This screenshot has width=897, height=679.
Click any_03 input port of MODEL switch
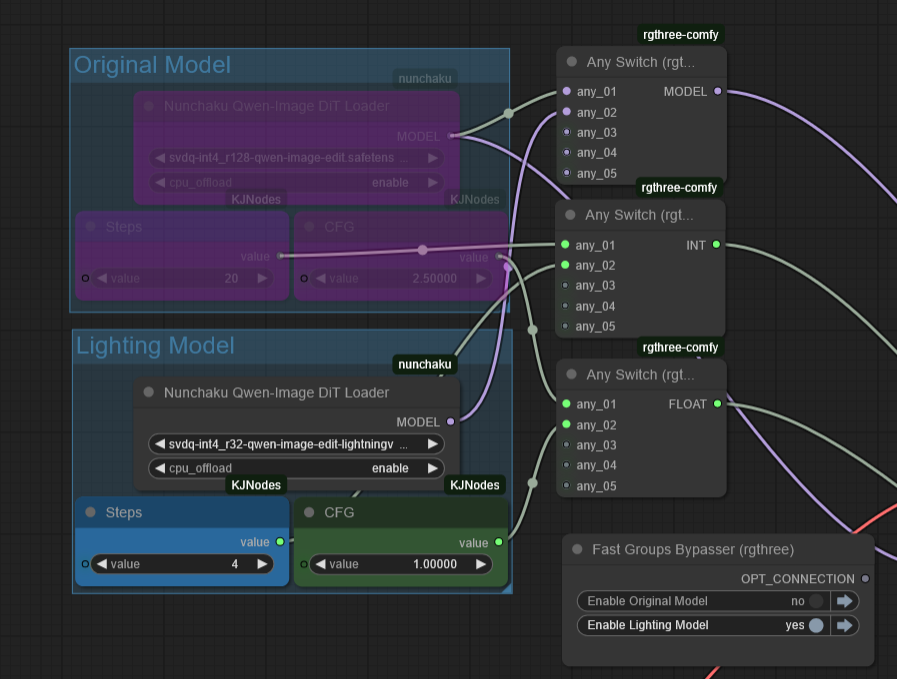(x=566, y=132)
